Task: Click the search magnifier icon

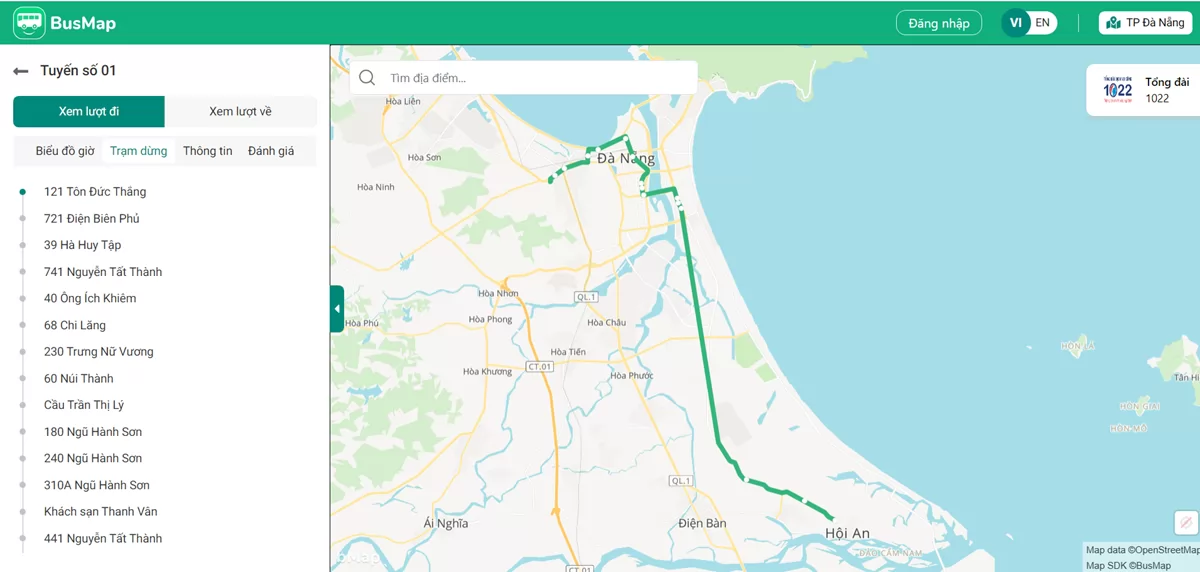Action: (x=367, y=78)
